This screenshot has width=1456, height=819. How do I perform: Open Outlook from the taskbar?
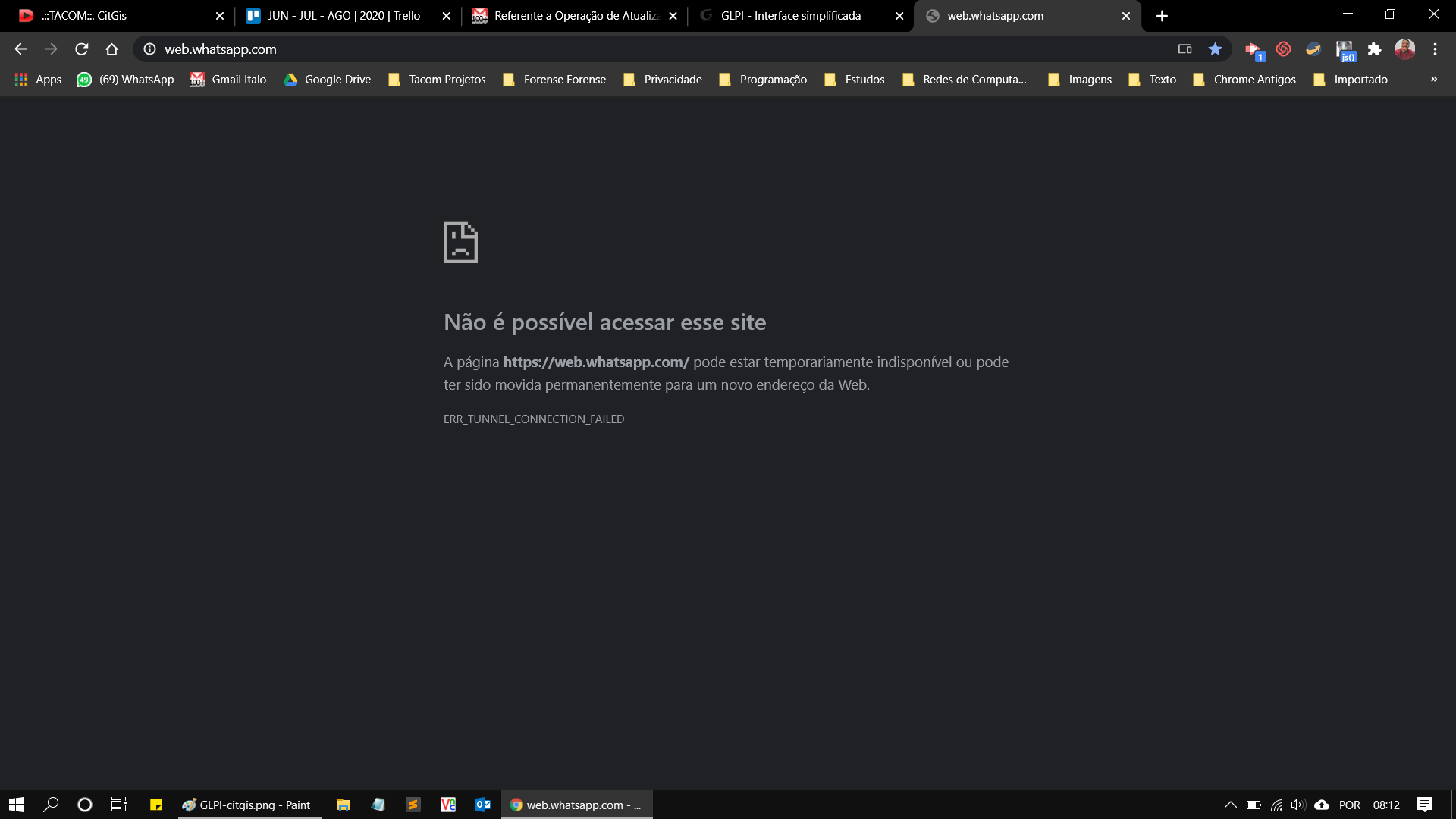(483, 805)
